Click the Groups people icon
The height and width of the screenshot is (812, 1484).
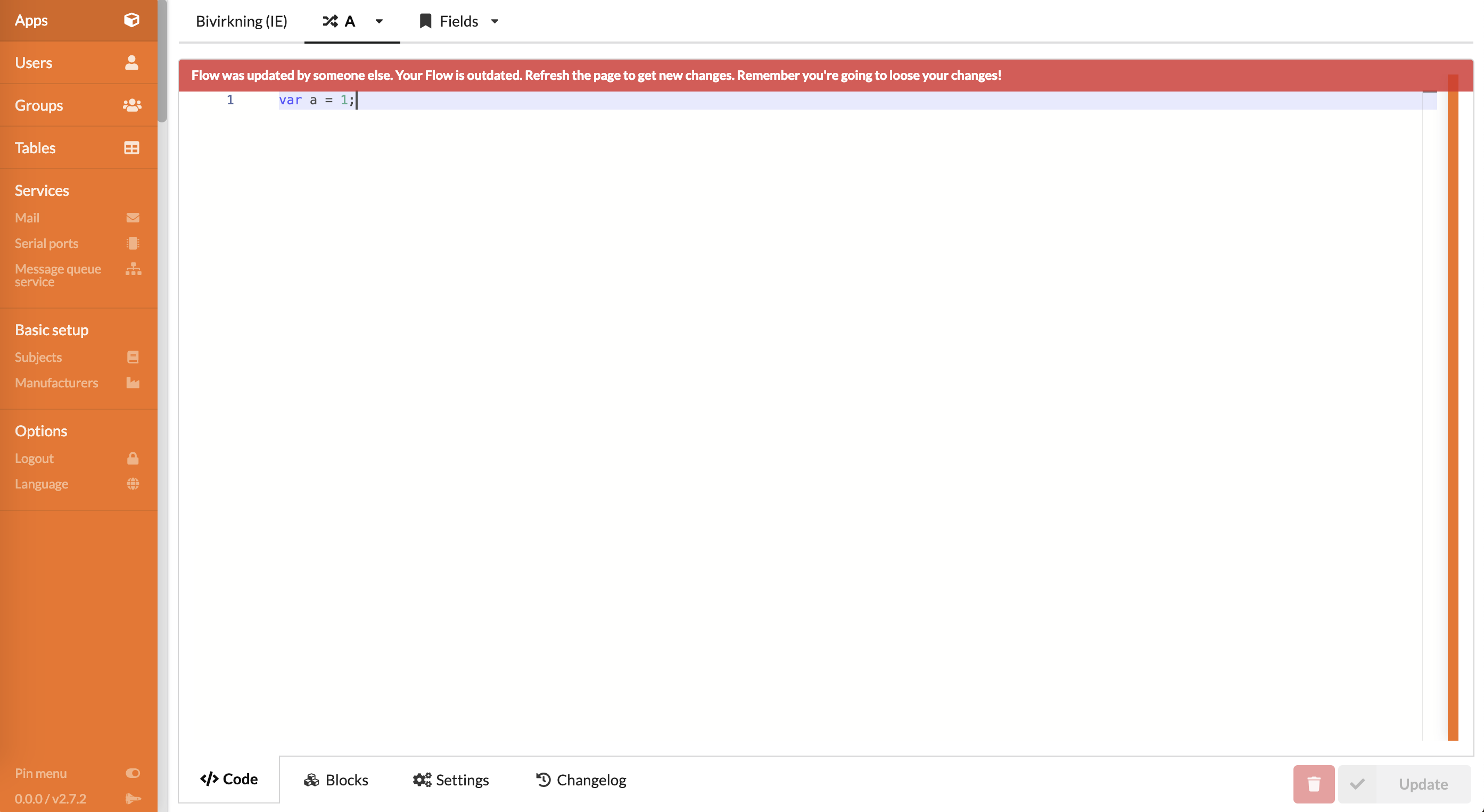131,105
